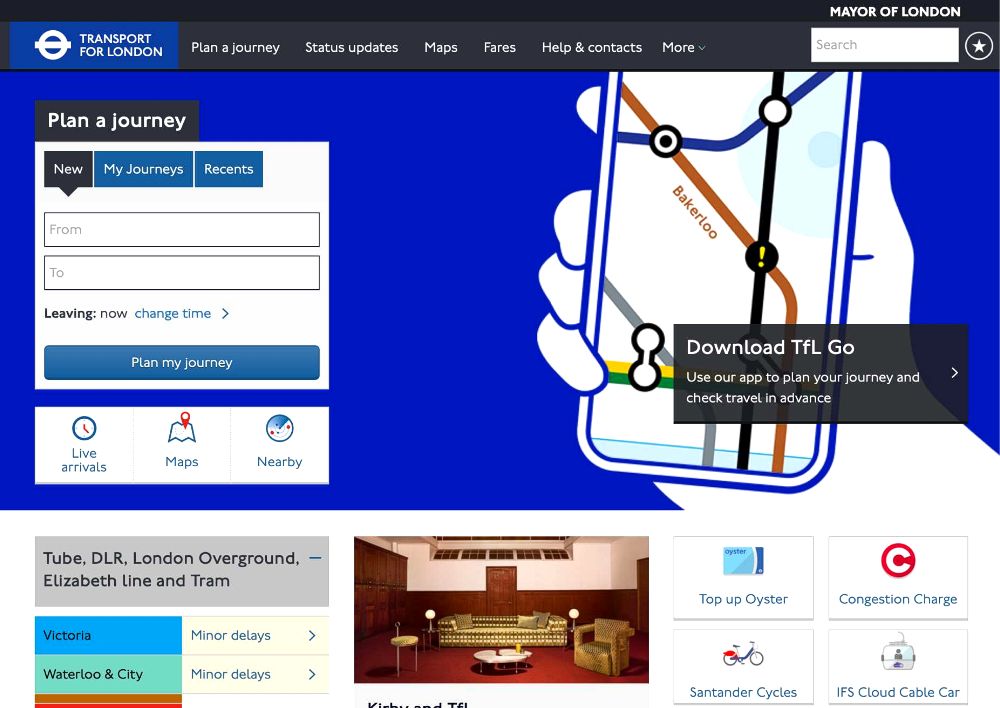
Task: Open the Congestion Charge link
Action: 898,599
